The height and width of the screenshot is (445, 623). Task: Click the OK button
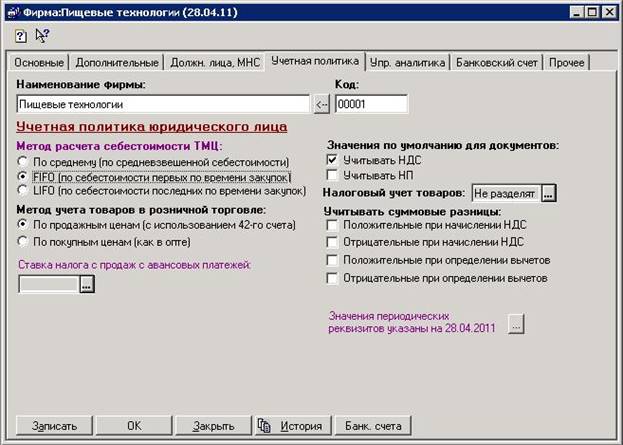click(134, 425)
